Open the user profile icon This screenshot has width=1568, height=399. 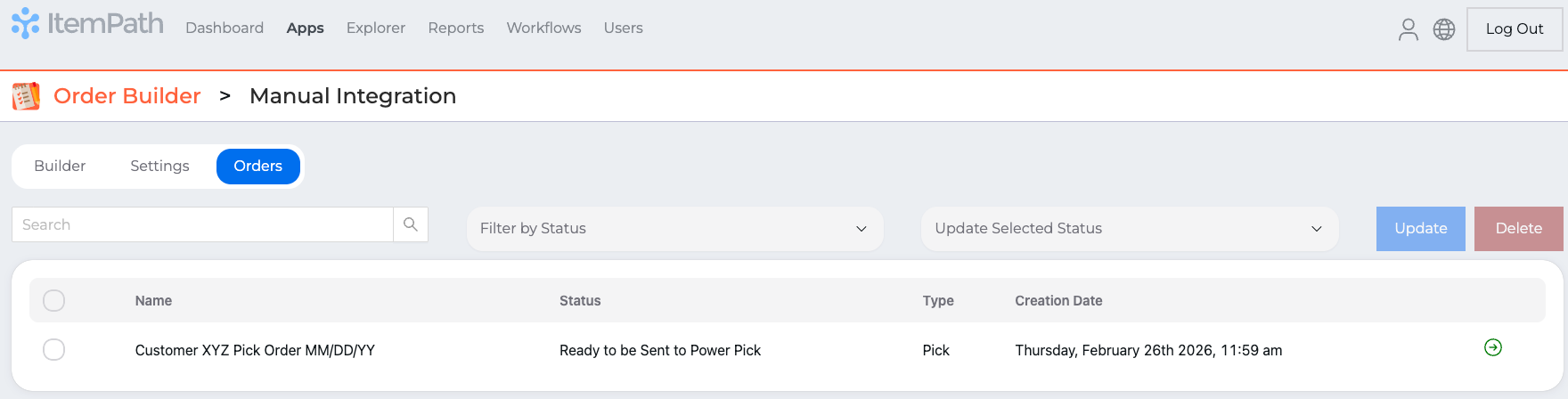pyautogui.click(x=1408, y=29)
